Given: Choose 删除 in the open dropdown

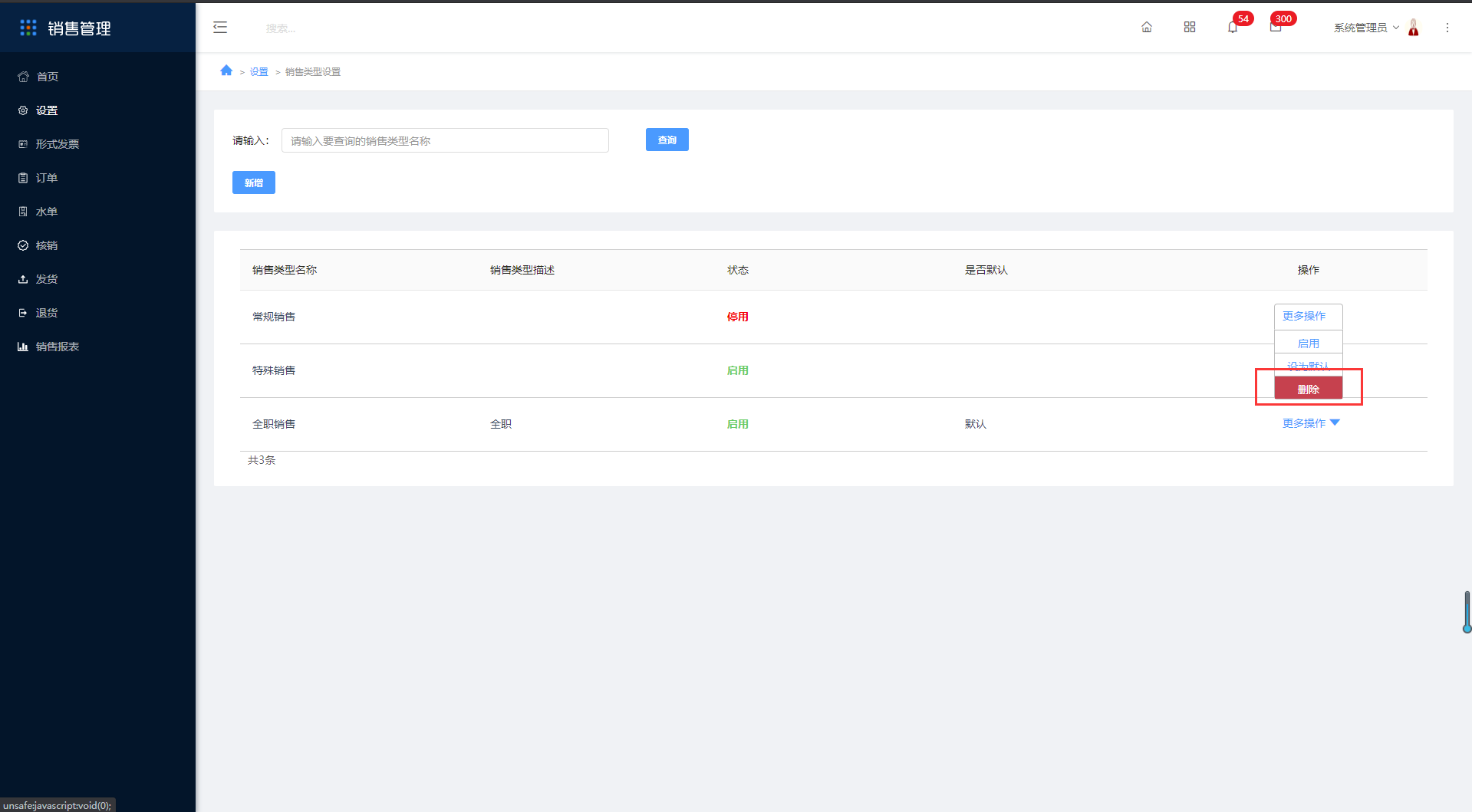Looking at the screenshot, I should click(x=1309, y=389).
